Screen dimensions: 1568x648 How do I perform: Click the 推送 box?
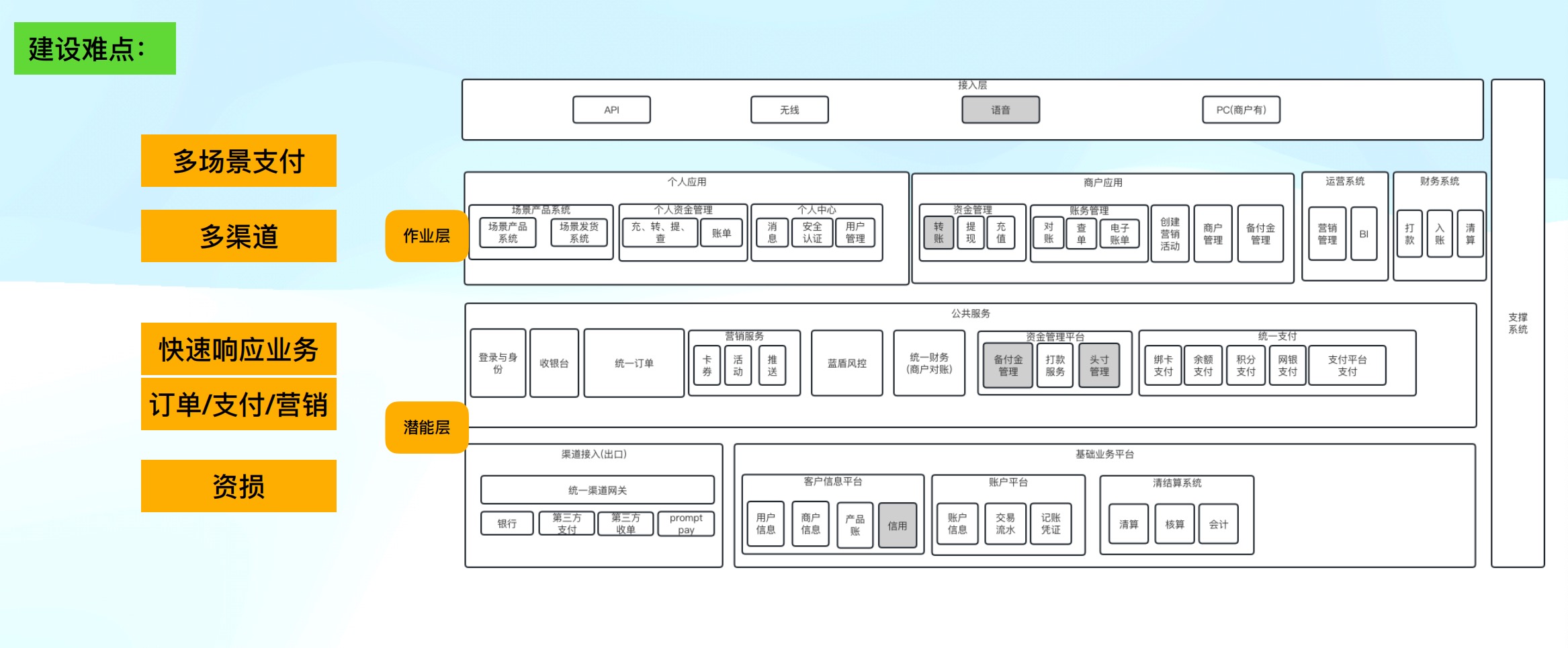pos(772,365)
